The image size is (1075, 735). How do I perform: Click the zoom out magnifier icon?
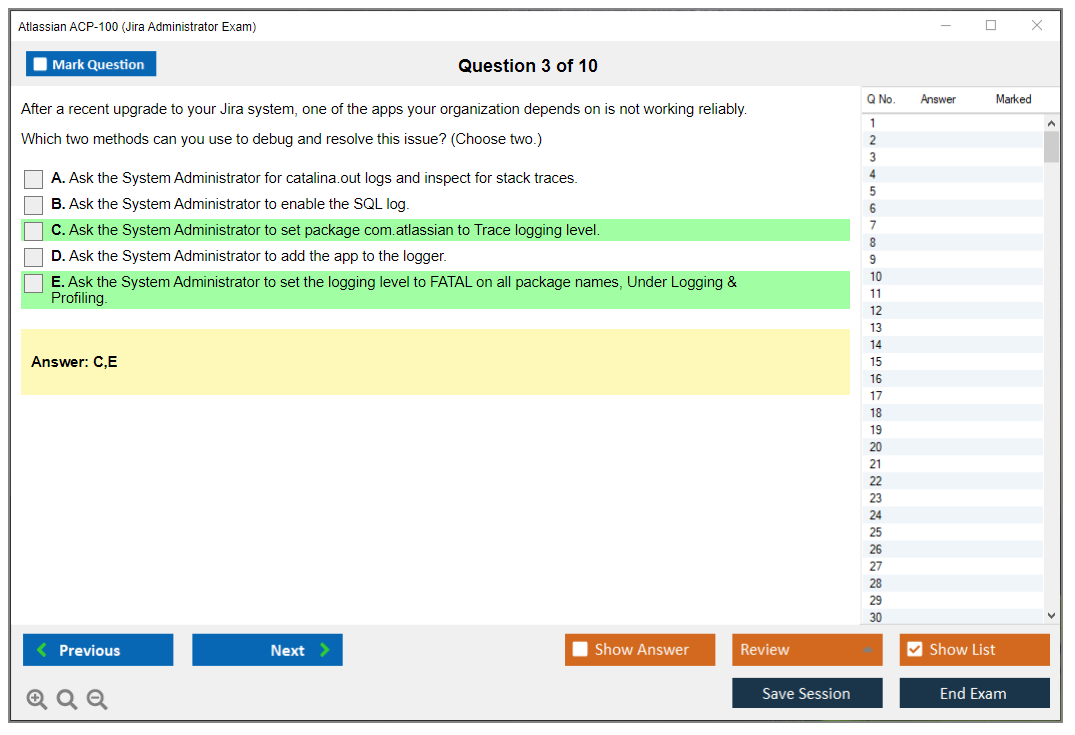(97, 700)
